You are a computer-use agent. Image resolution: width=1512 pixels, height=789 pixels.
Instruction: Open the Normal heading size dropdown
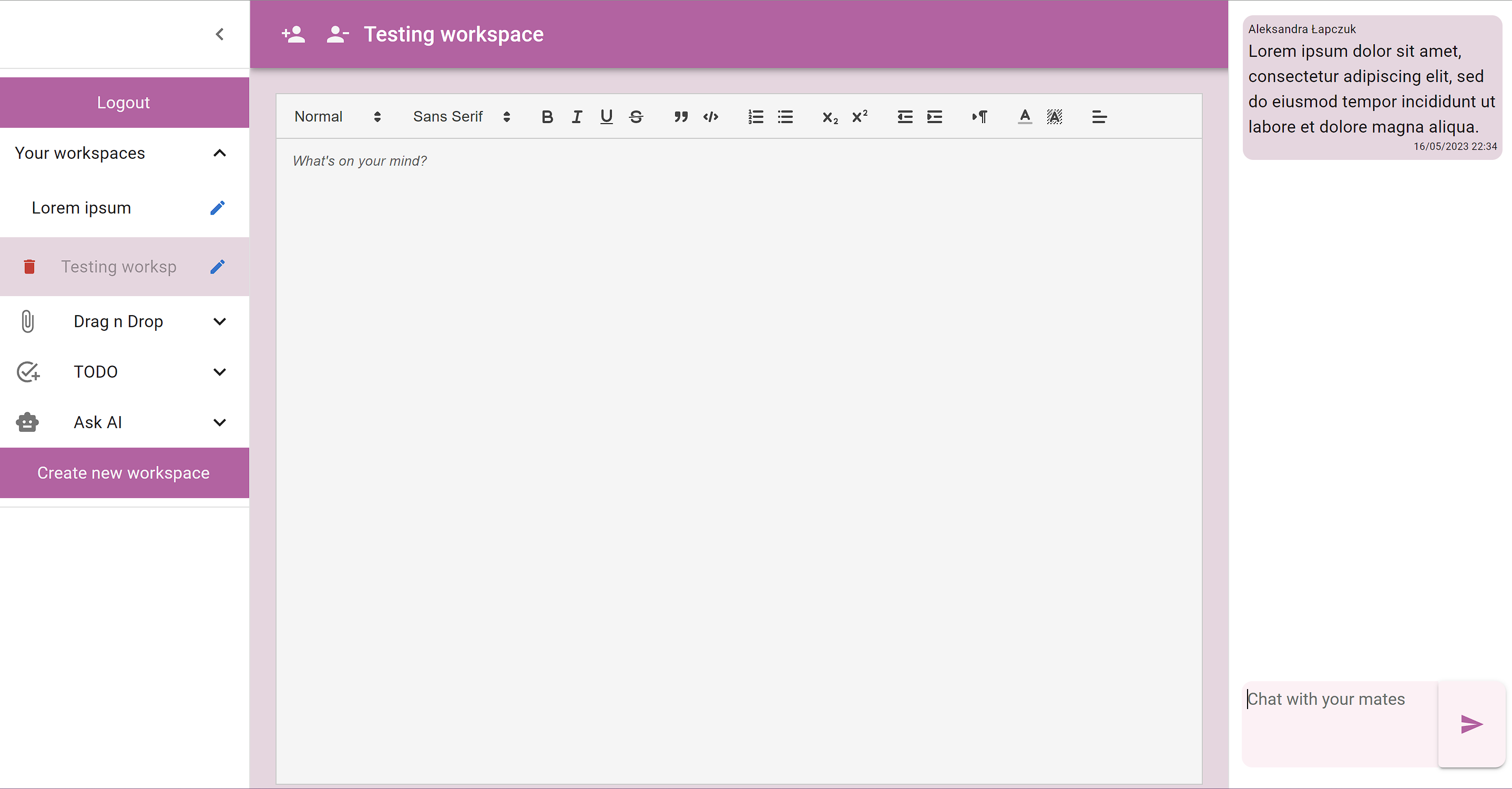click(x=338, y=117)
